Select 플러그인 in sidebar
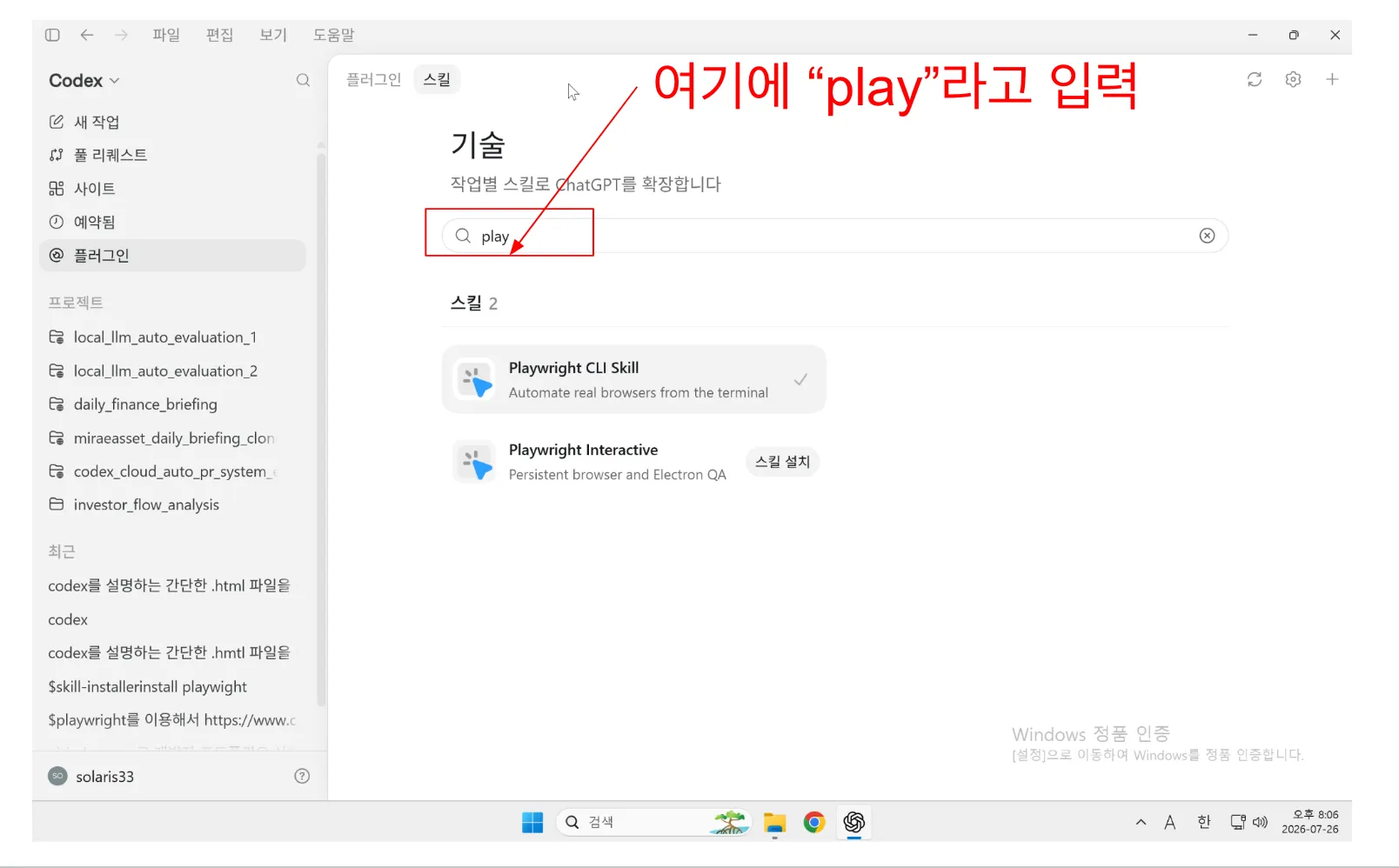This screenshot has height=868, width=1399. pos(172,256)
